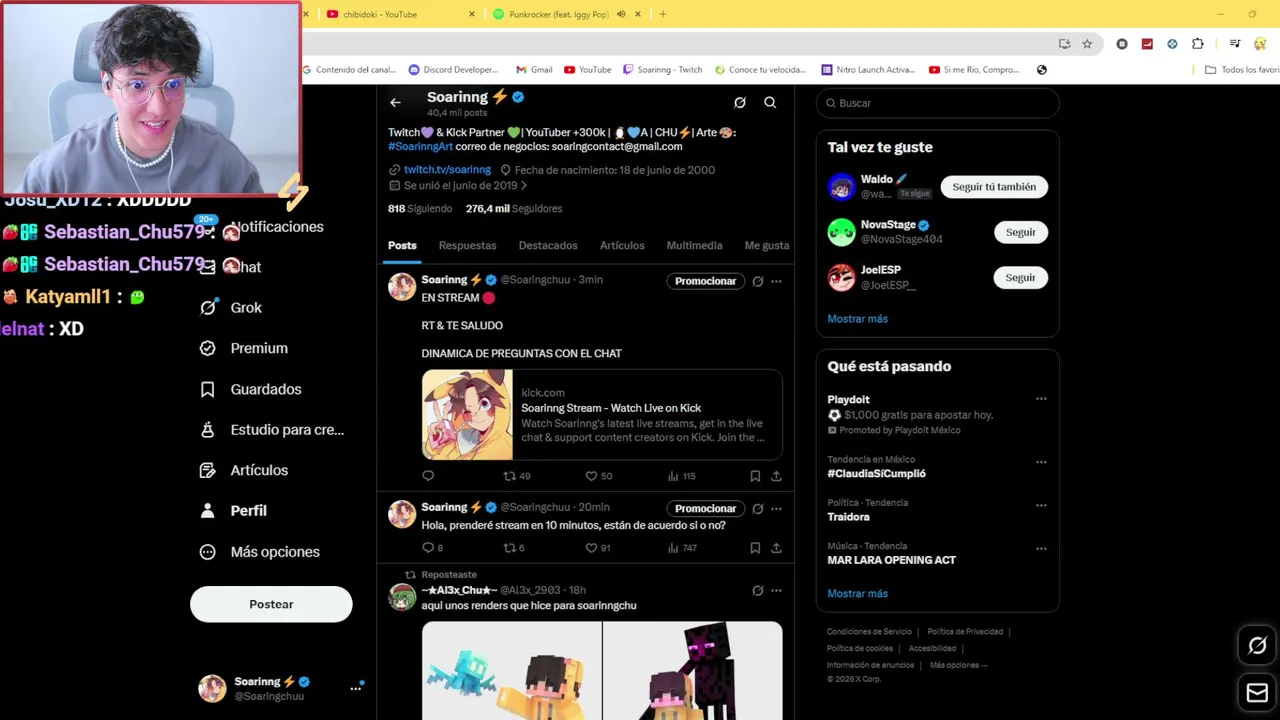The width and height of the screenshot is (1280, 720).
Task: Open Estudio para creadores in sidebar
Action: 273,429
